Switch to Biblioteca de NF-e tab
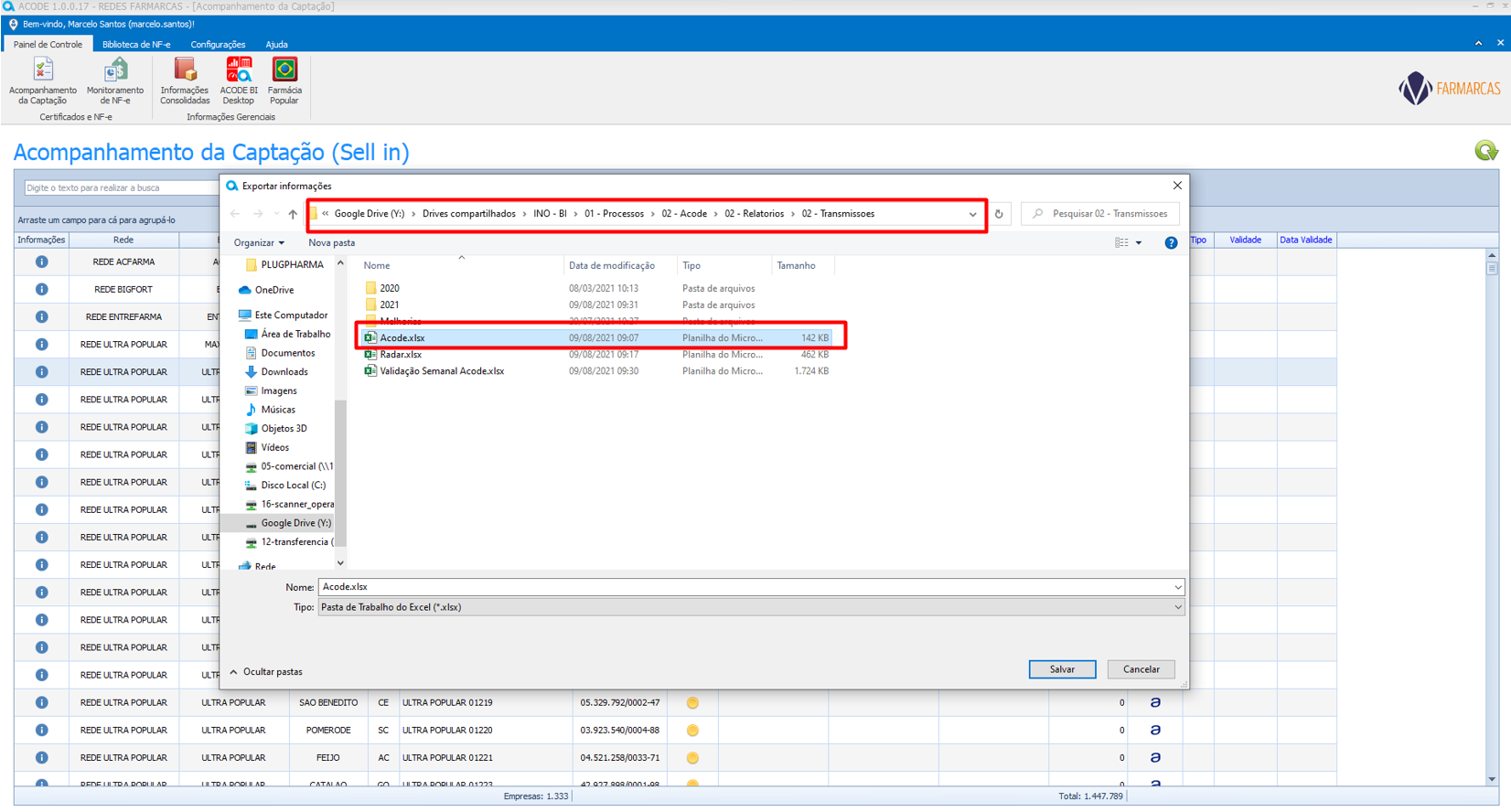Viewport: 1511px width, 812px height. (136, 44)
